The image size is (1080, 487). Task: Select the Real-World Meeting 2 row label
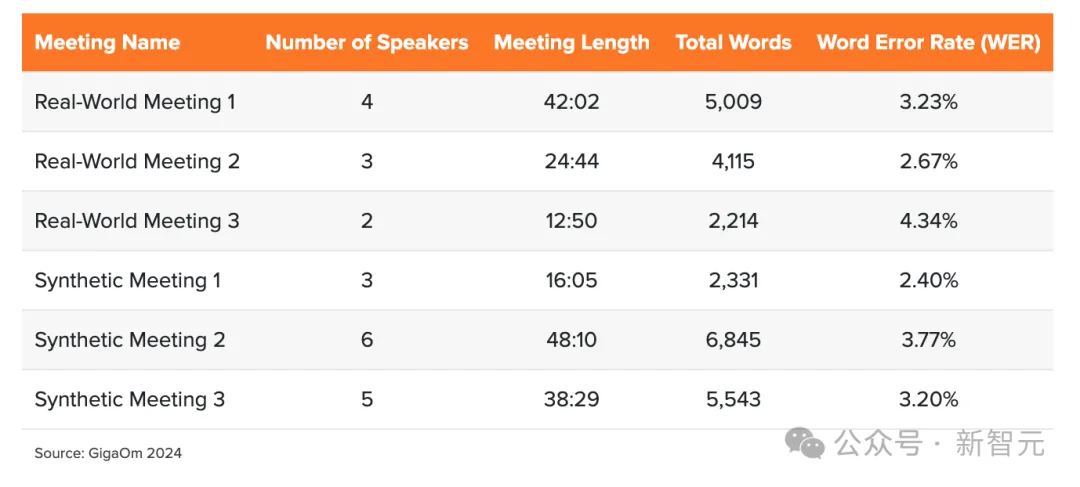click(x=137, y=162)
